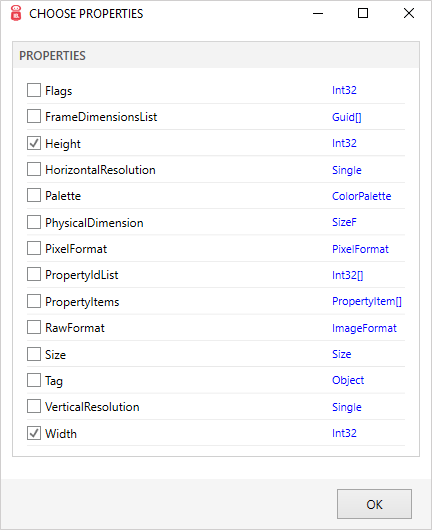
Task: Click the Int32[] type label
Action: pyautogui.click(x=347, y=275)
